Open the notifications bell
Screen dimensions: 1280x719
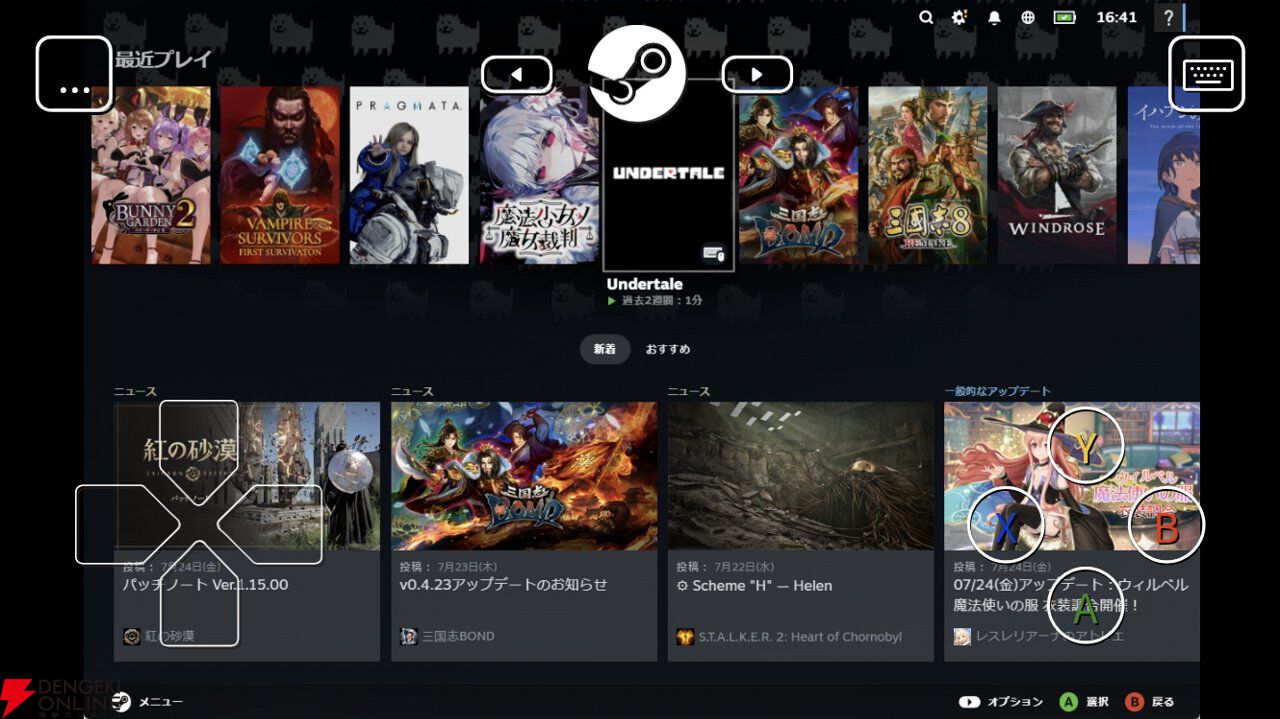[x=994, y=17]
